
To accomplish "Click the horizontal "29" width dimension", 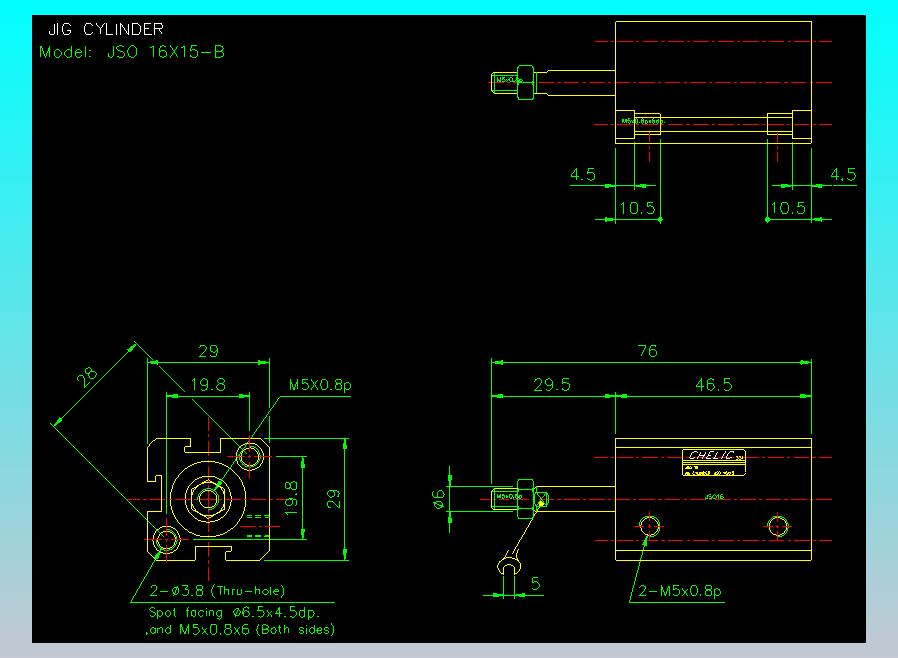I will click(208, 350).
